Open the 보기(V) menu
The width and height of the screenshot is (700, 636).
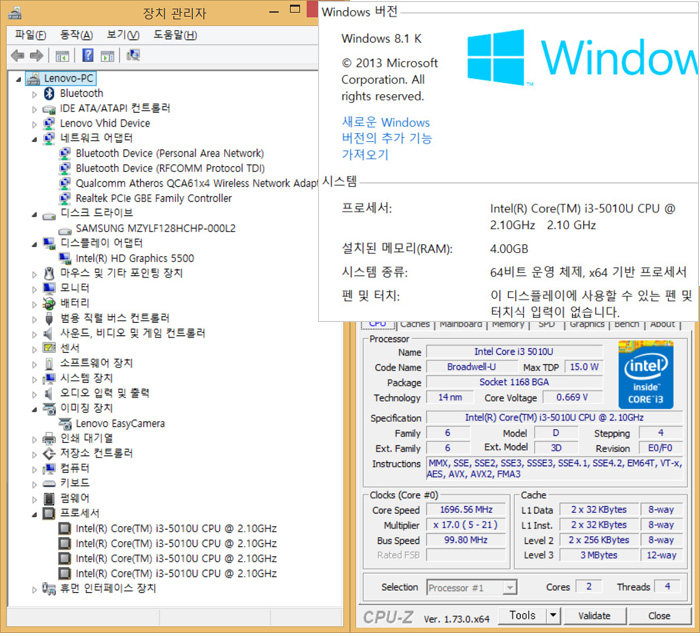(x=123, y=35)
